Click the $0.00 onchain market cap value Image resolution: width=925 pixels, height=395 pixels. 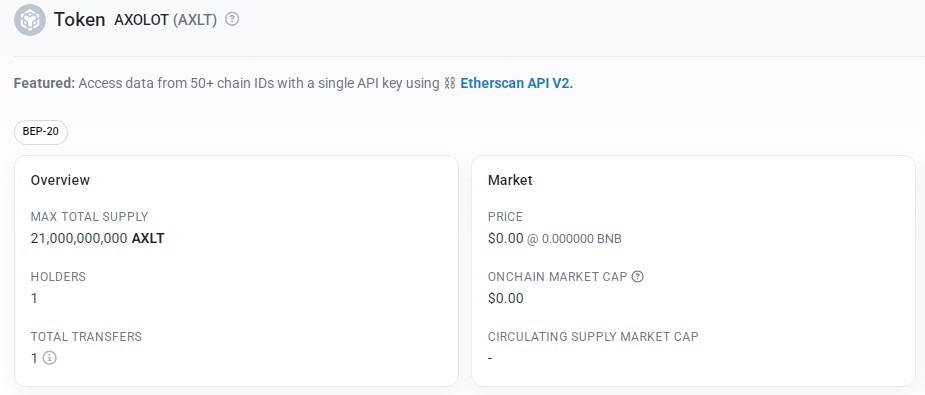[x=506, y=298]
